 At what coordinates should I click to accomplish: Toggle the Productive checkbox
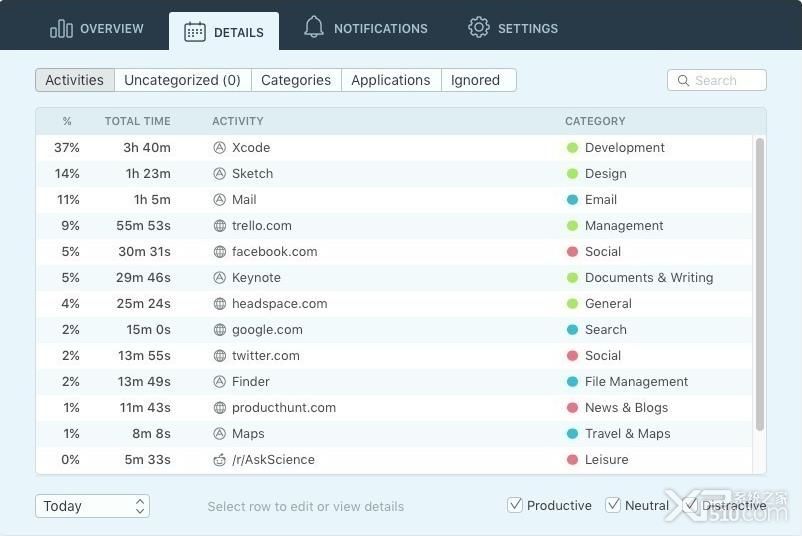coord(515,505)
